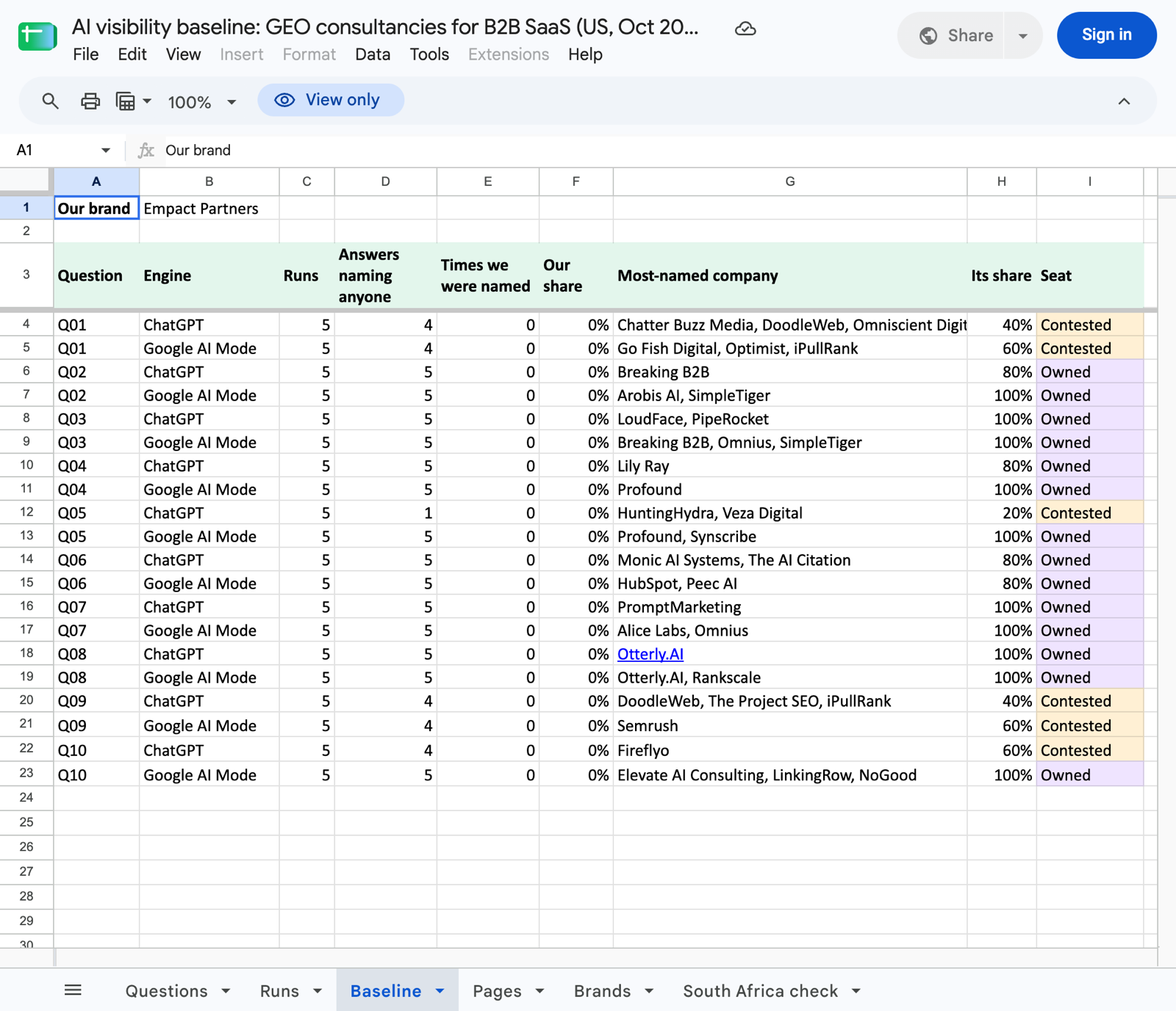Select the 'Fireflyo' cell
The width and height of the screenshot is (1176, 1011).
[x=790, y=750]
